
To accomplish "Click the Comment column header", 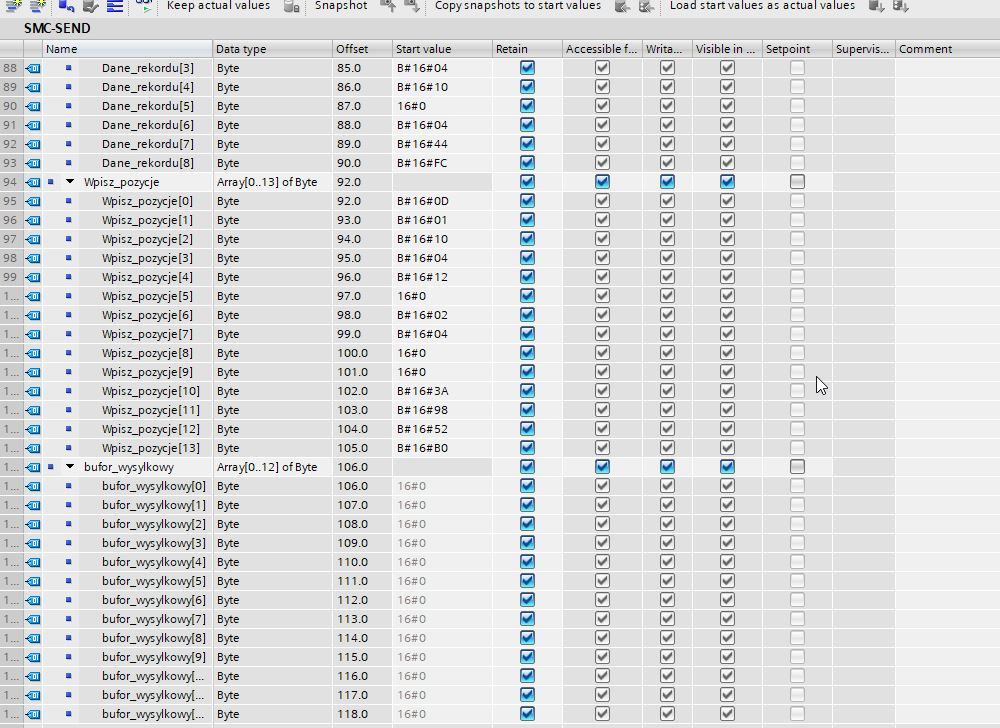I will click(947, 49).
